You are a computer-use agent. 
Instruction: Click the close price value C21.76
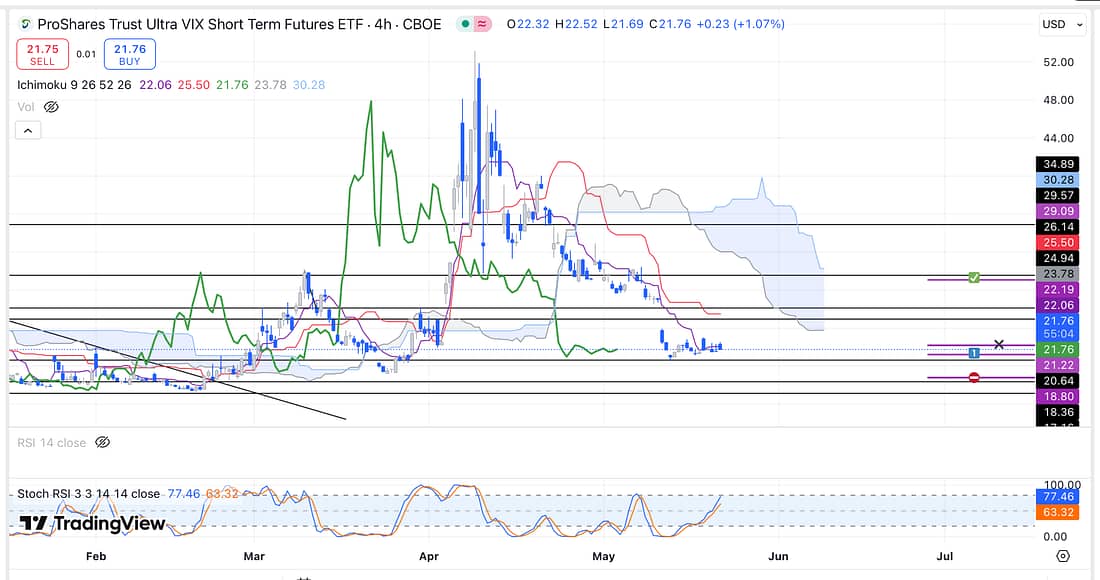(x=670, y=24)
